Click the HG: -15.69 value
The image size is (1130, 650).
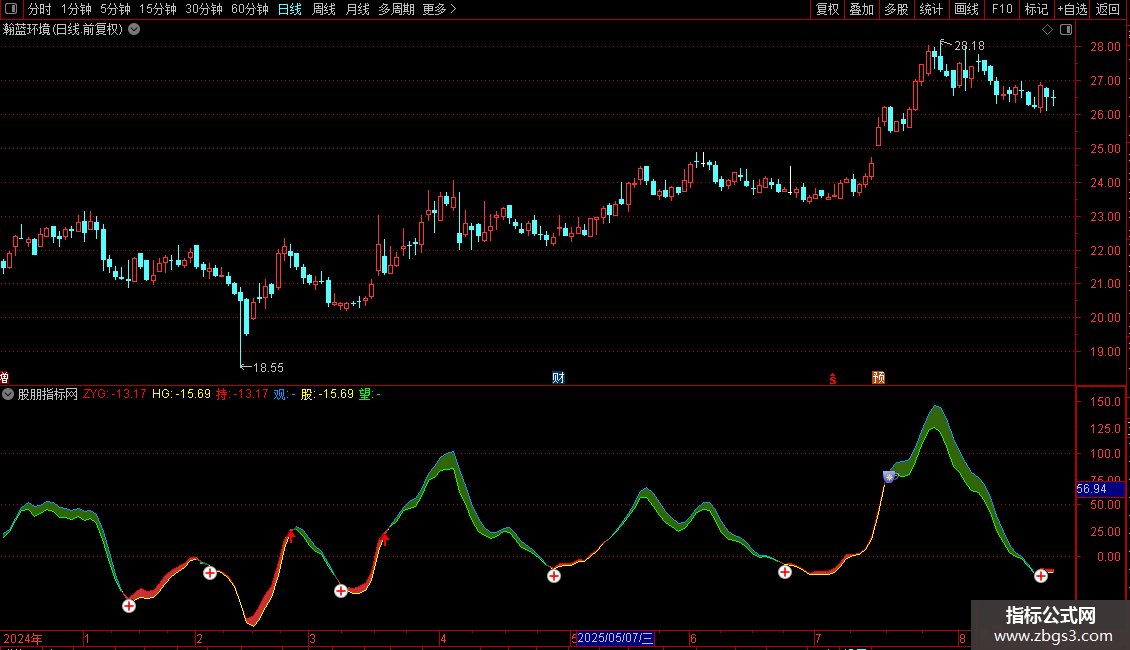tap(182, 394)
